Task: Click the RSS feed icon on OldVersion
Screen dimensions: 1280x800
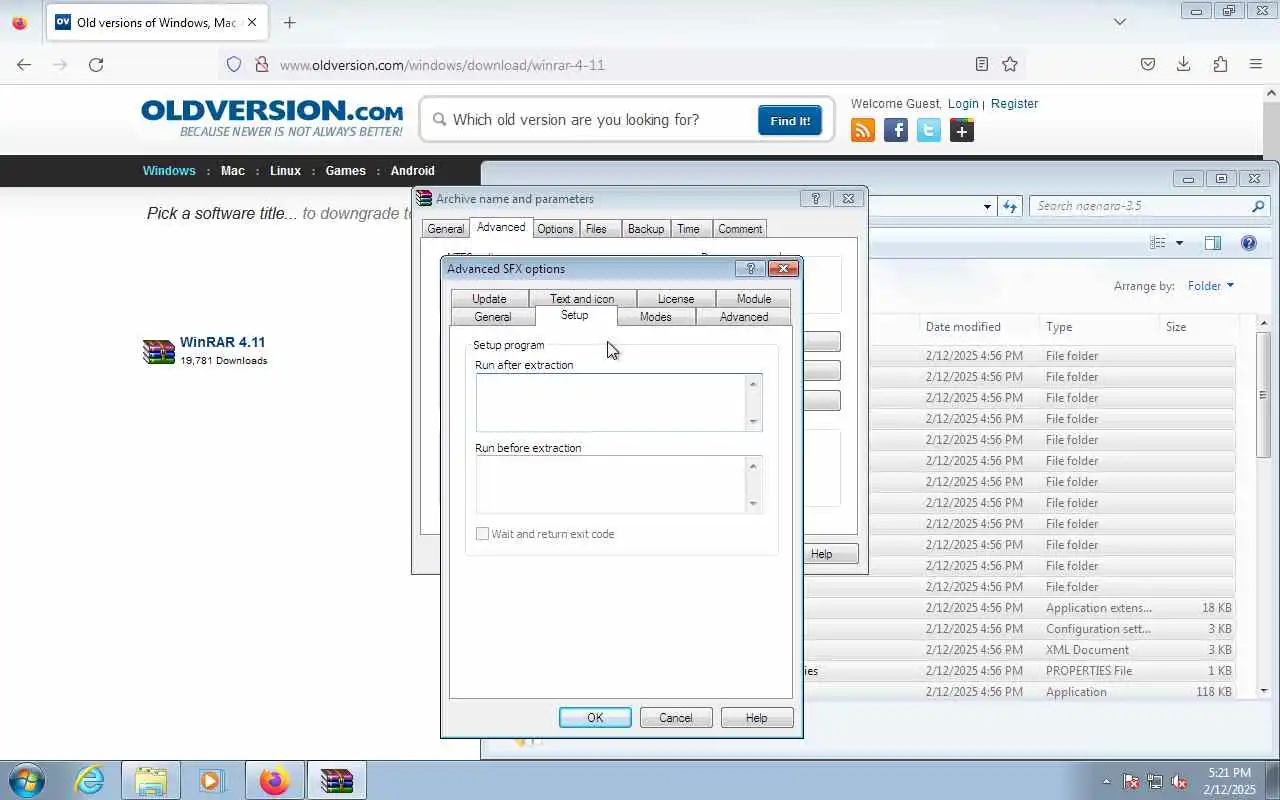Action: (863, 130)
